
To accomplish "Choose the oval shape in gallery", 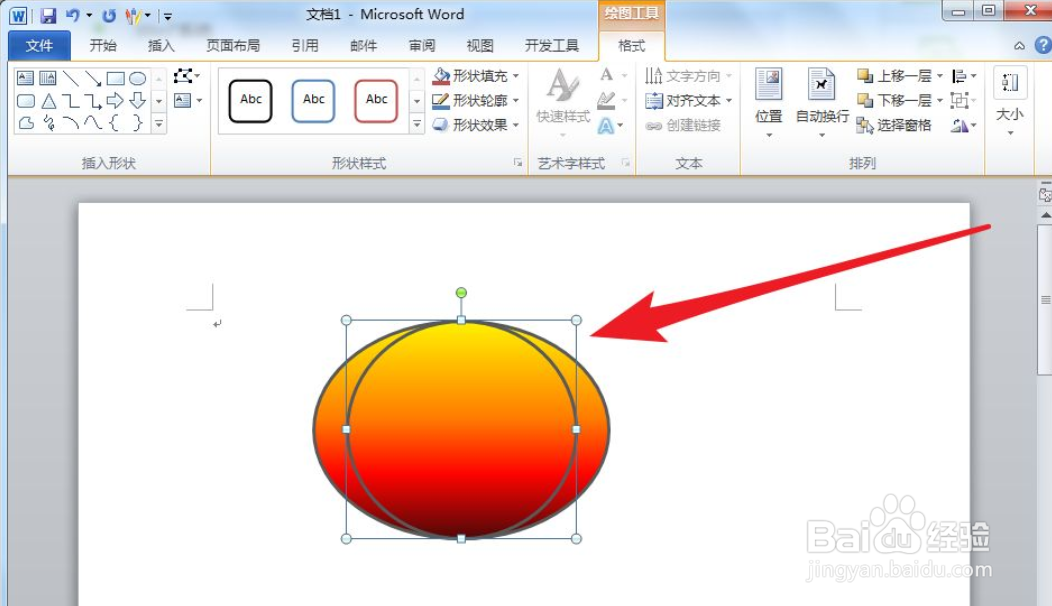I will [138, 79].
